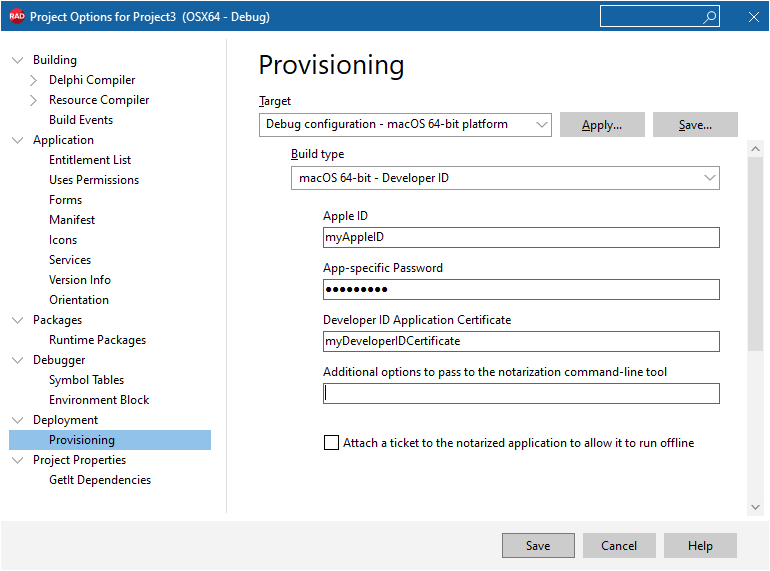The height and width of the screenshot is (571, 770).
Task: Close the Project Options dialog
Action: coord(754,17)
